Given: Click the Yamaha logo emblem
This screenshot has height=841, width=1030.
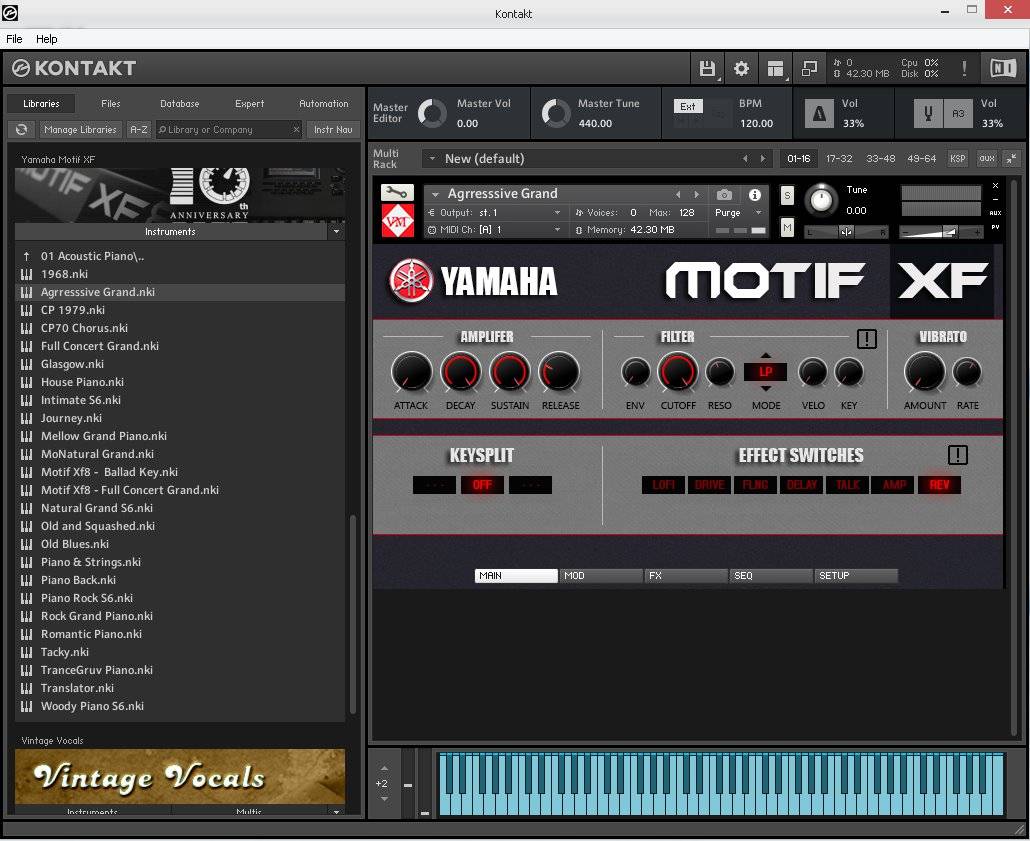Looking at the screenshot, I should [411, 281].
